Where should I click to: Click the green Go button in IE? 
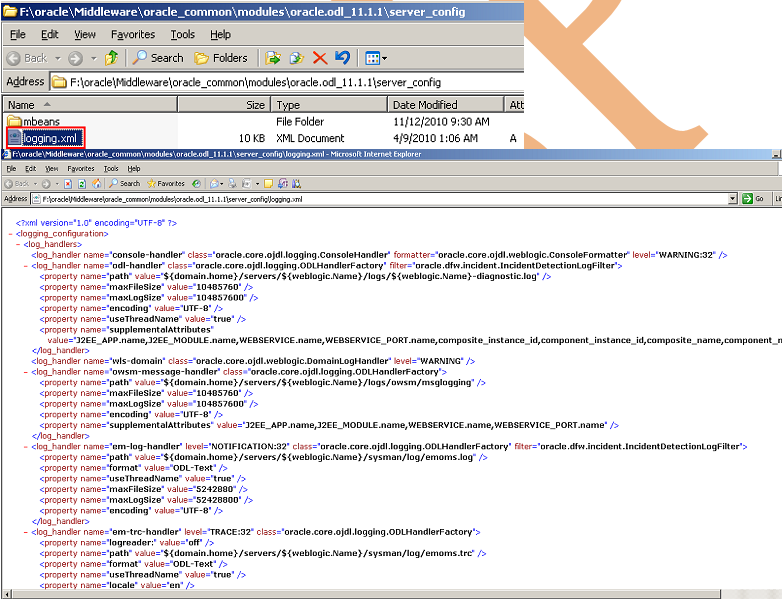(753, 199)
